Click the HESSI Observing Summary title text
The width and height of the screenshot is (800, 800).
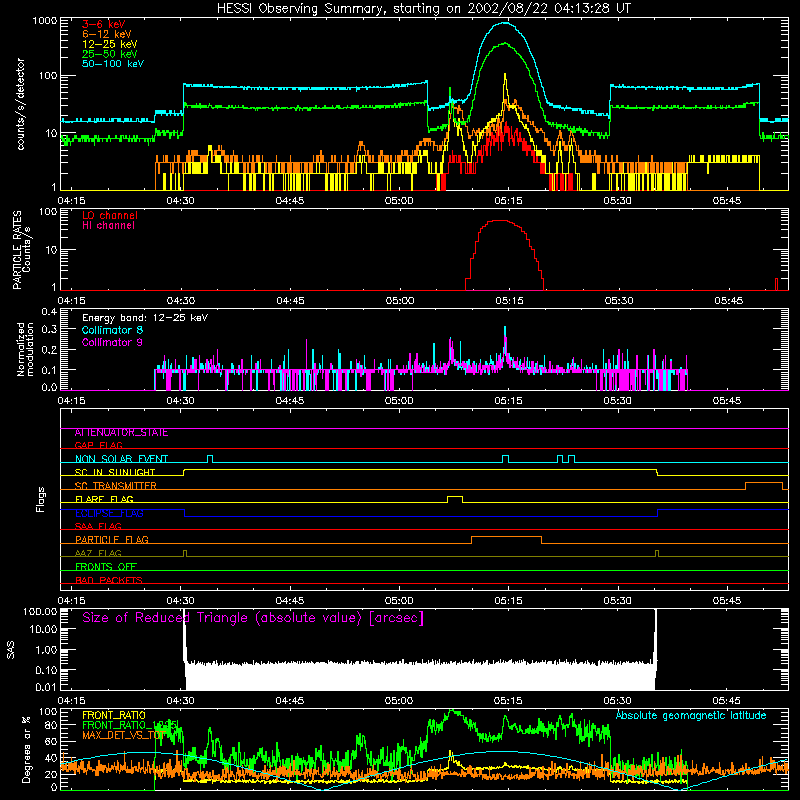[423, 8]
